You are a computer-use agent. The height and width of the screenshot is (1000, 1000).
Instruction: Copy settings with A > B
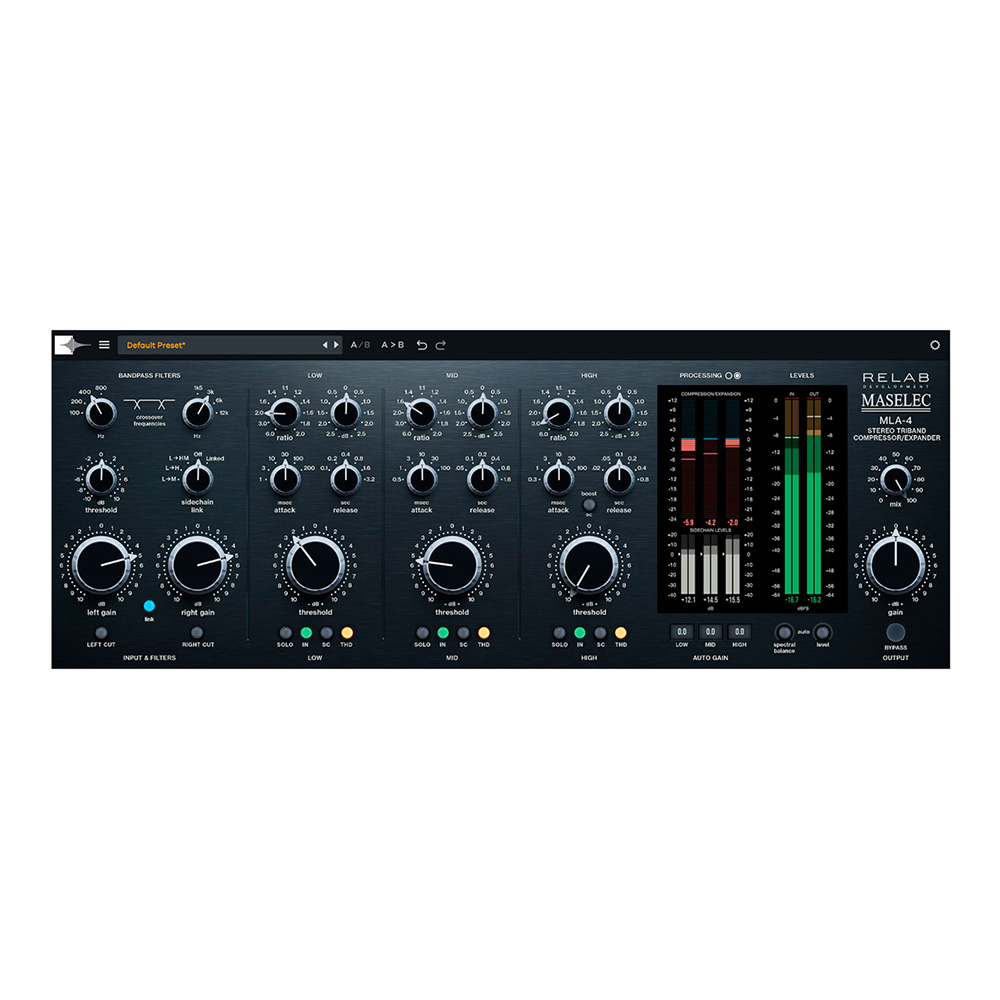(x=392, y=345)
